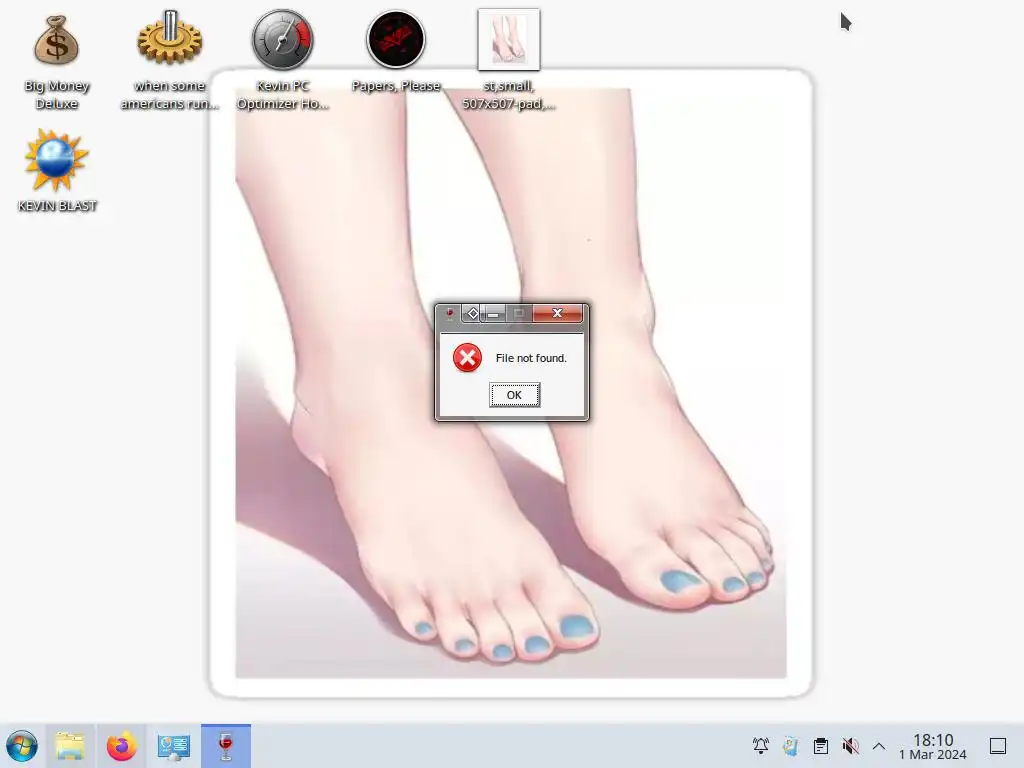Select the st,small,507x507-pad image file thumbnail
This screenshot has width=1024, height=768.
(509, 39)
